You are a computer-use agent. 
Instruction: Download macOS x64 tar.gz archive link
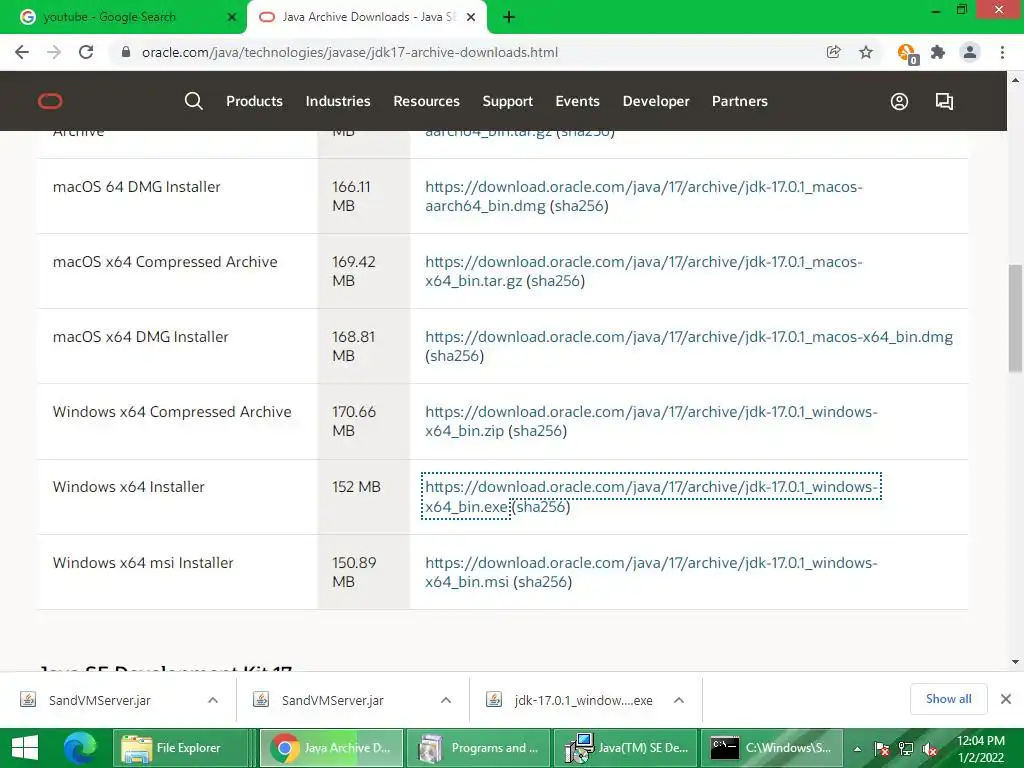[643, 271]
